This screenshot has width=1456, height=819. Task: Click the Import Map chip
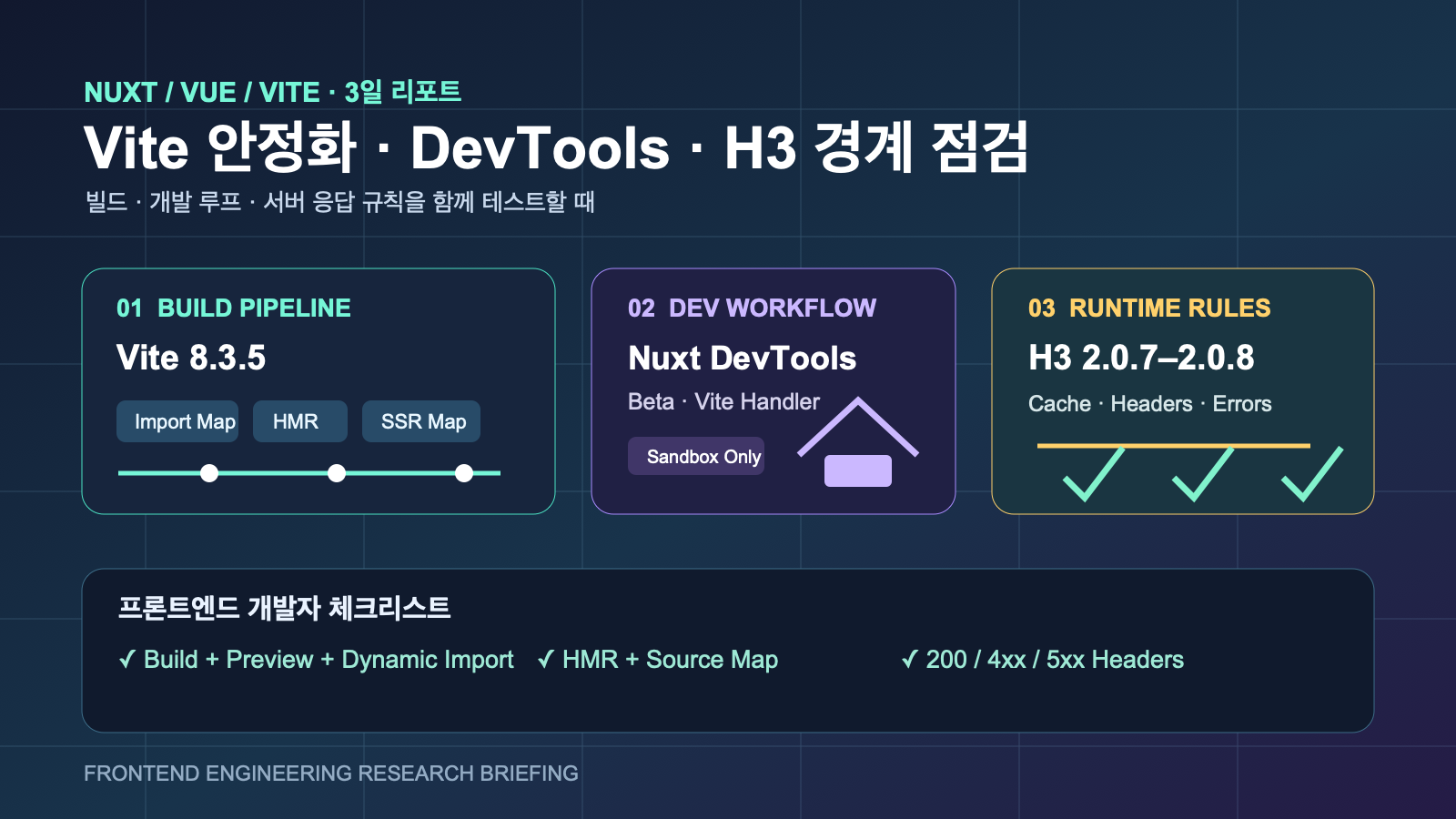tap(177, 421)
